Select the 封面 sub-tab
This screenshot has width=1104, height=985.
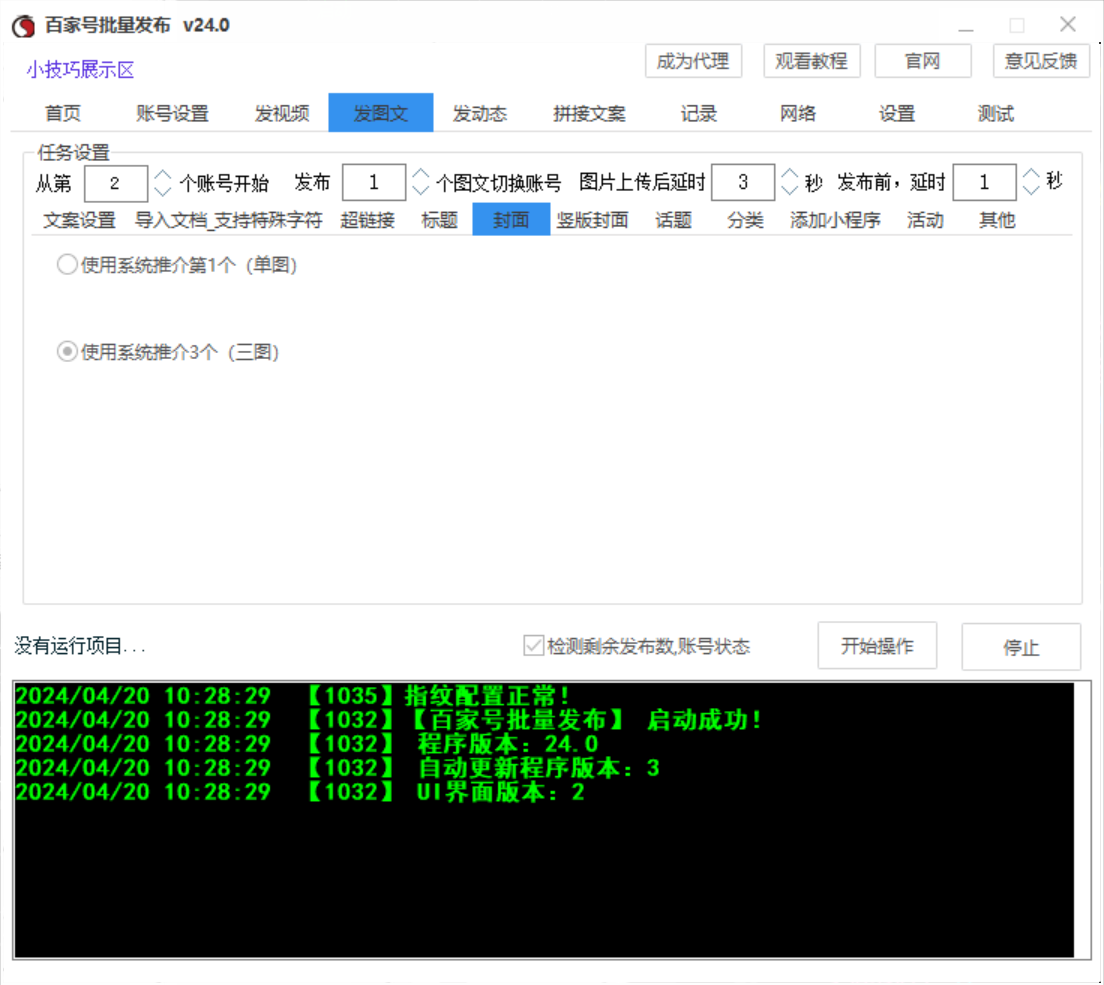(511, 219)
